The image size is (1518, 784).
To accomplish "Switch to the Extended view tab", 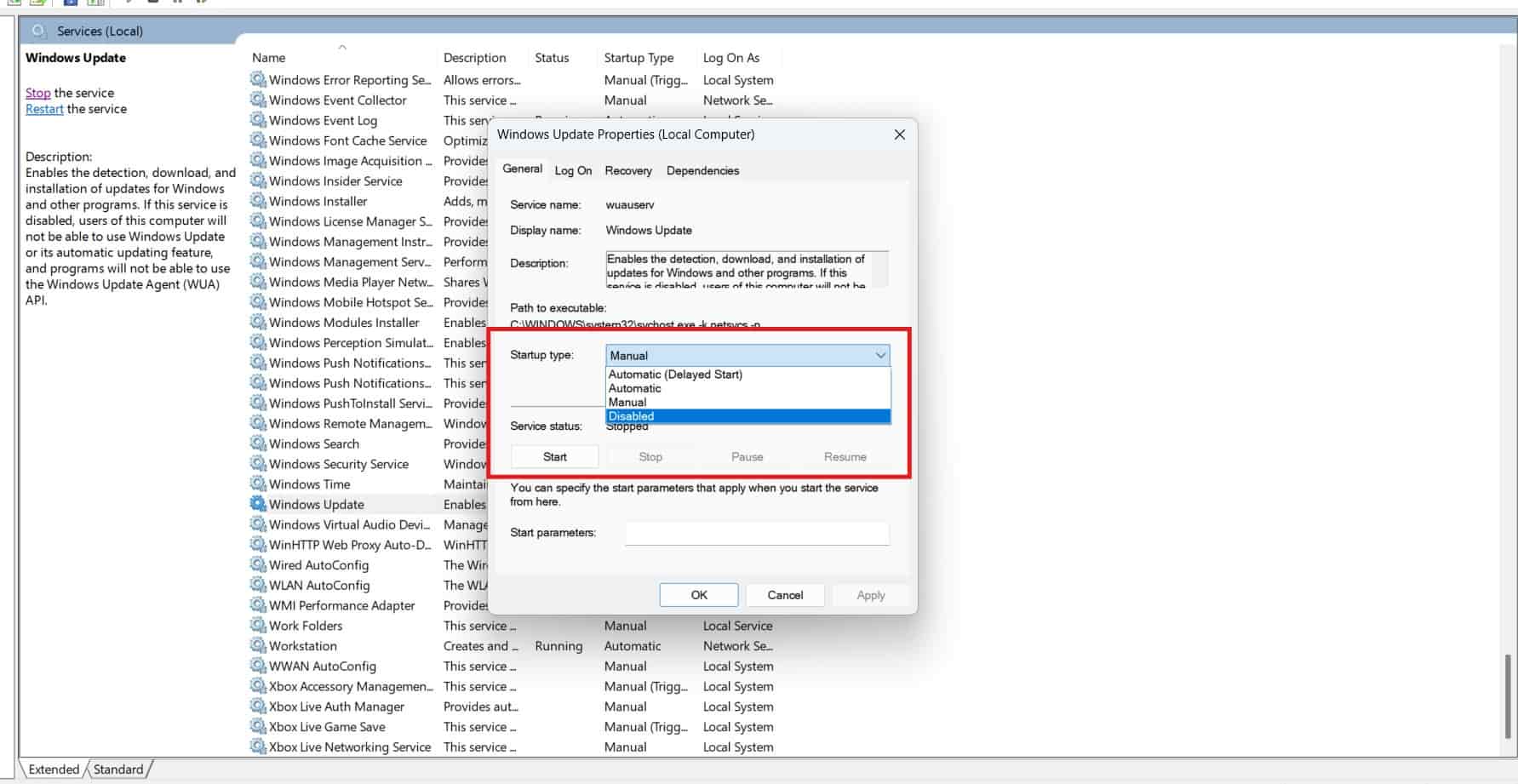I will click(x=54, y=770).
